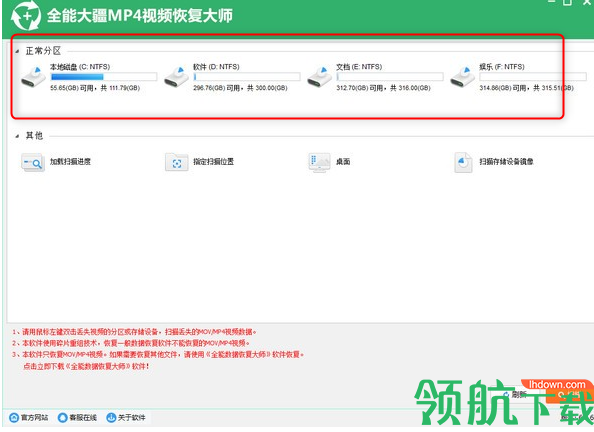Click 本地磁盘 (C: NTFS) label

[80, 67]
